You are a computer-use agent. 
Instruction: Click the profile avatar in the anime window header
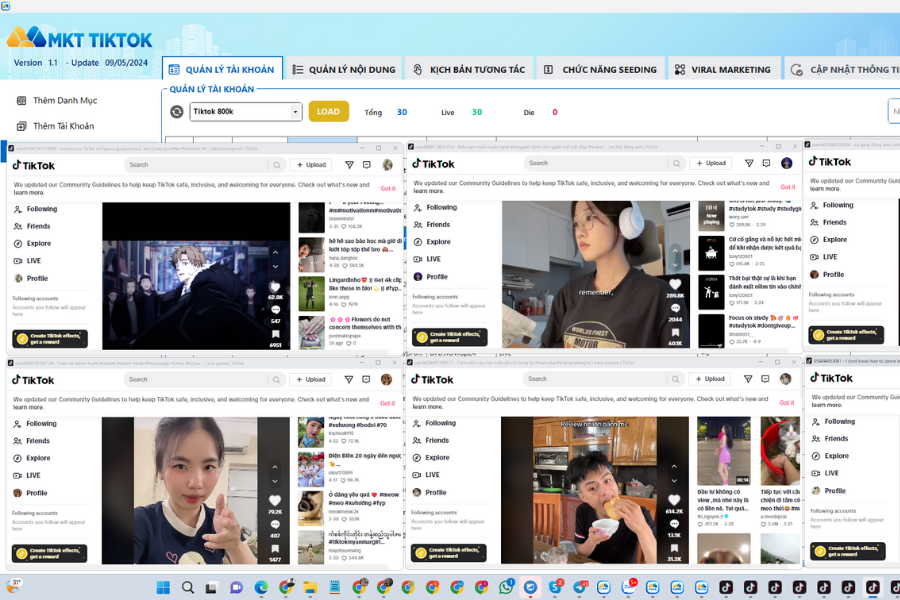[387, 165]
